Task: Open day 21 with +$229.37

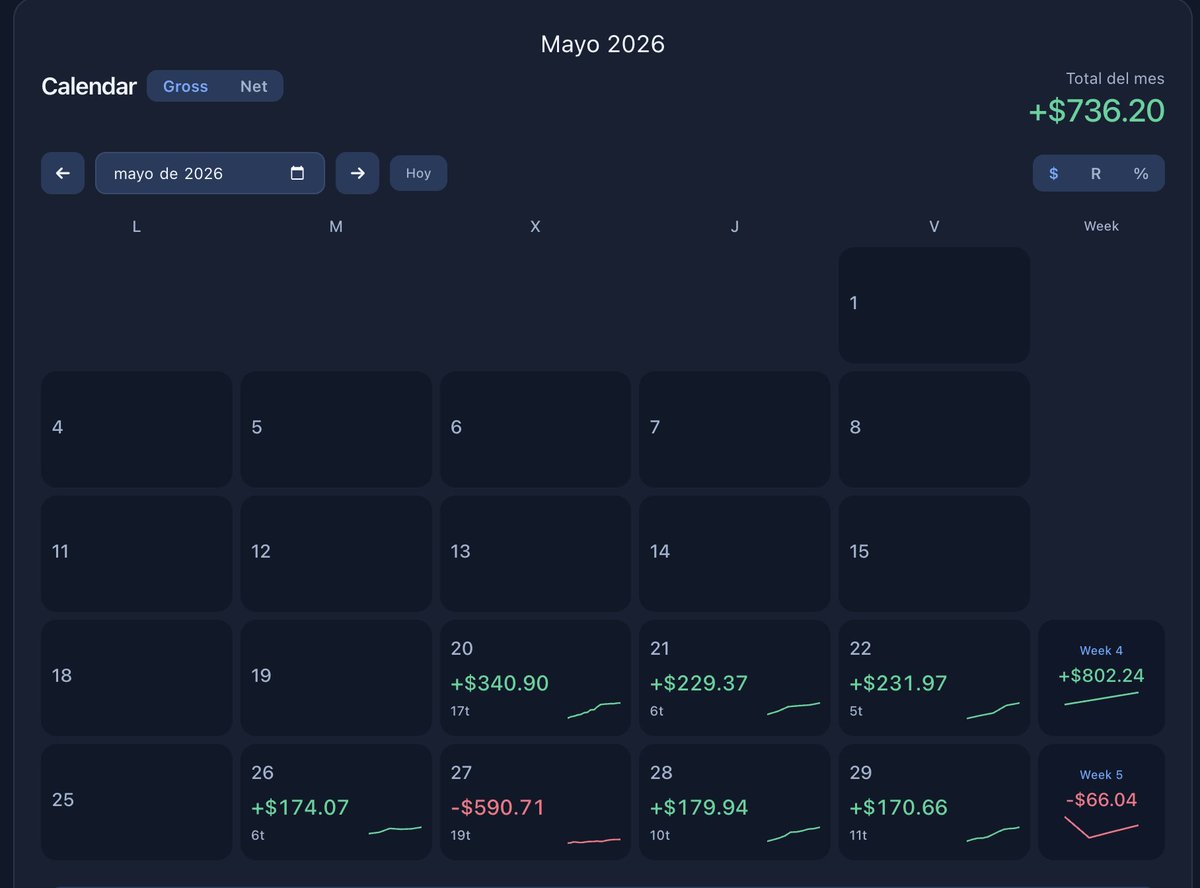Action: coord(735,678)
